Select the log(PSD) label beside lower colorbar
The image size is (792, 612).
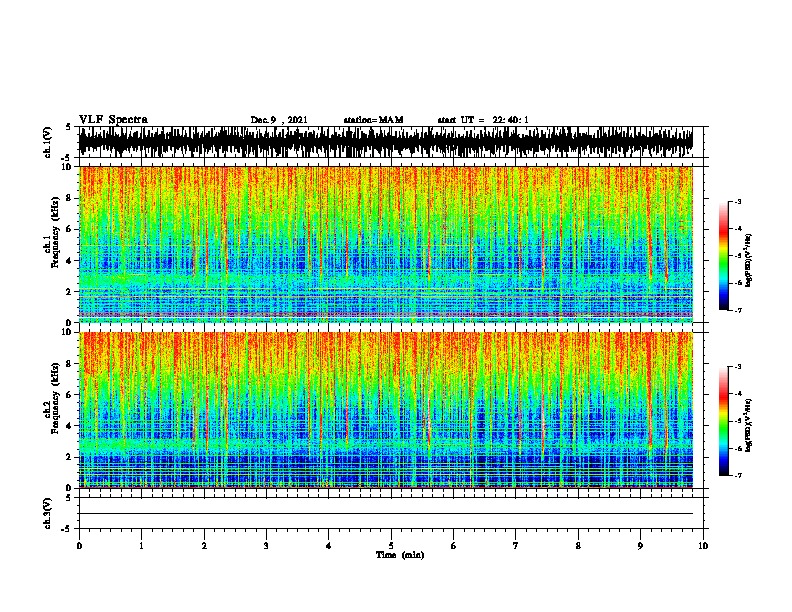[x=748, y=425]
